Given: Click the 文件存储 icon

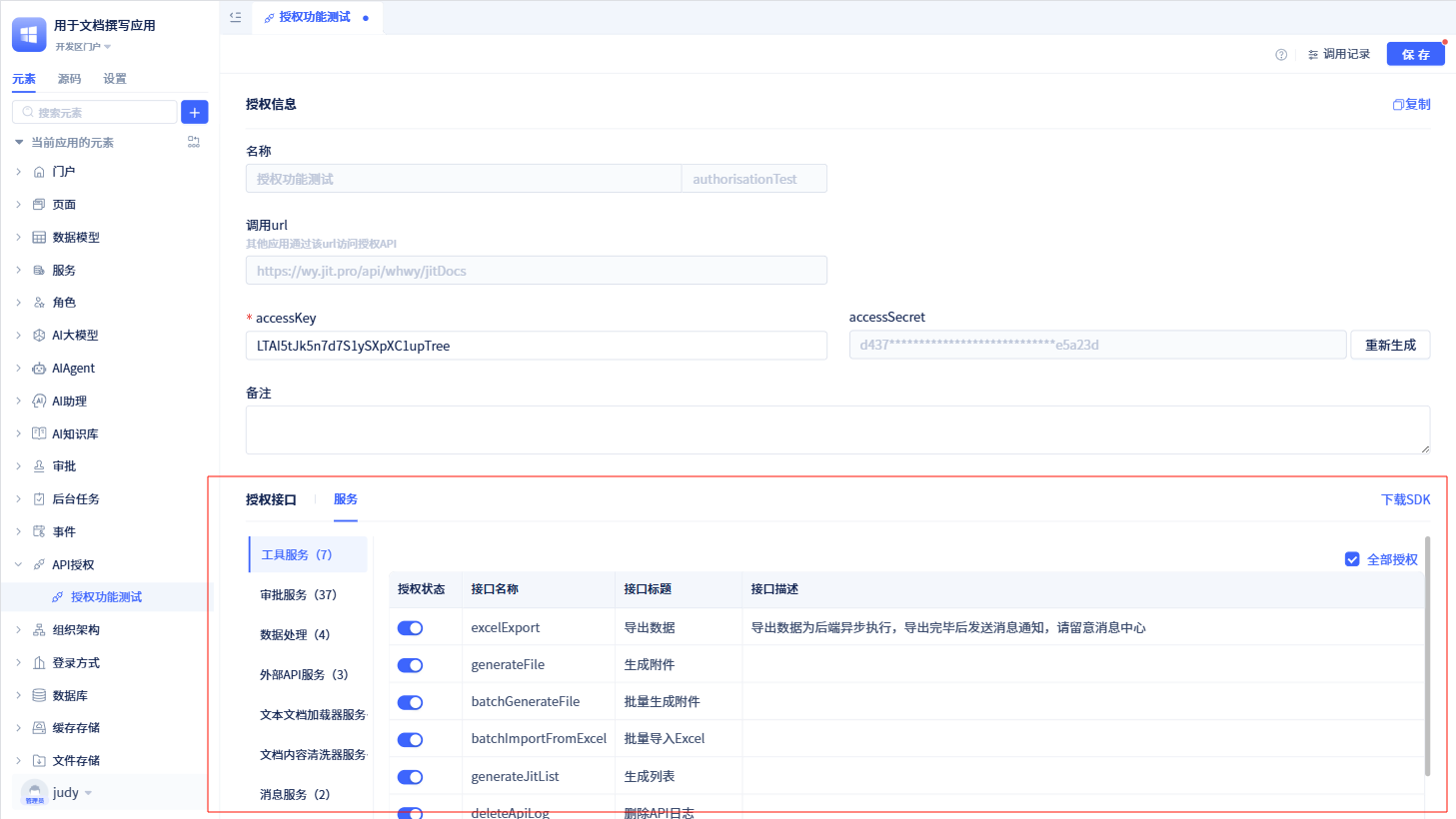Looking at the screenshot, I should pyautogui.click(x=39, y=760).
